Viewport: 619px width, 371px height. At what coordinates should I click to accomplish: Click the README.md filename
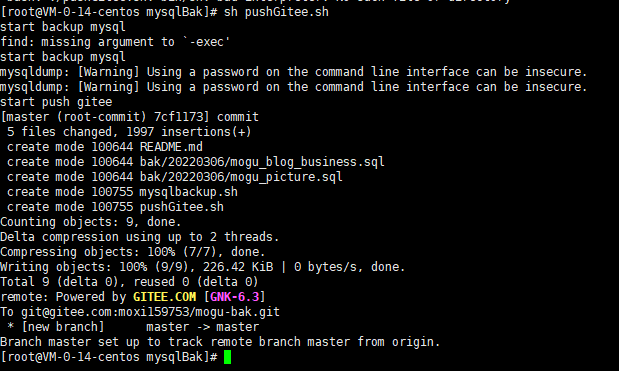171,147
